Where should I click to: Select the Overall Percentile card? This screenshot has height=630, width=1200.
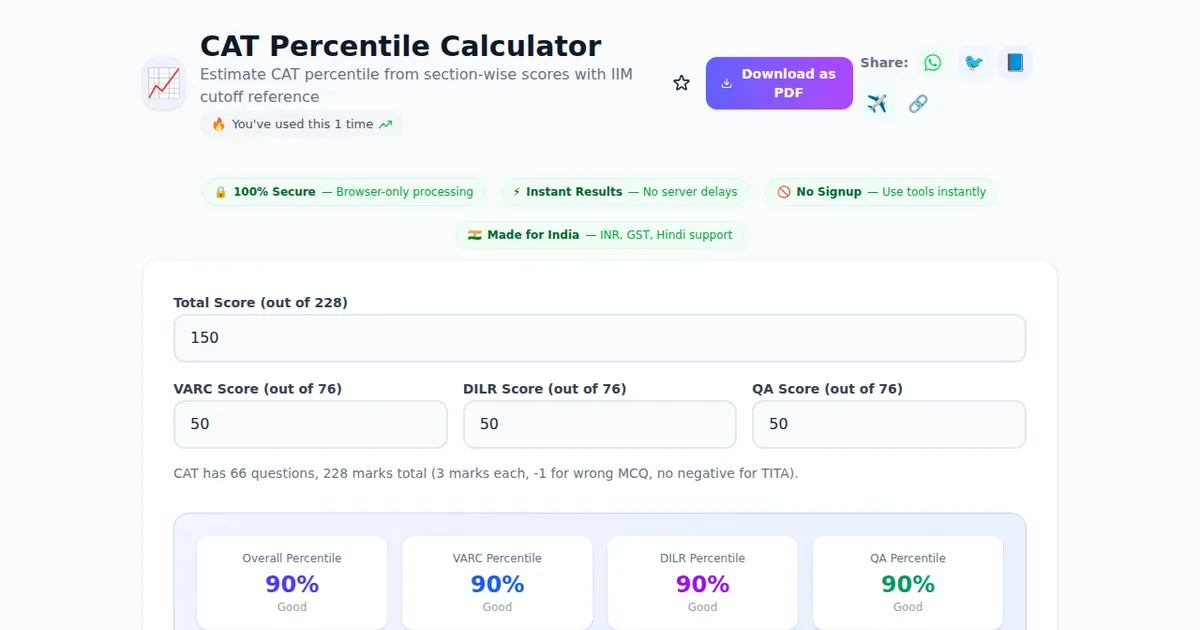(291, 583)
